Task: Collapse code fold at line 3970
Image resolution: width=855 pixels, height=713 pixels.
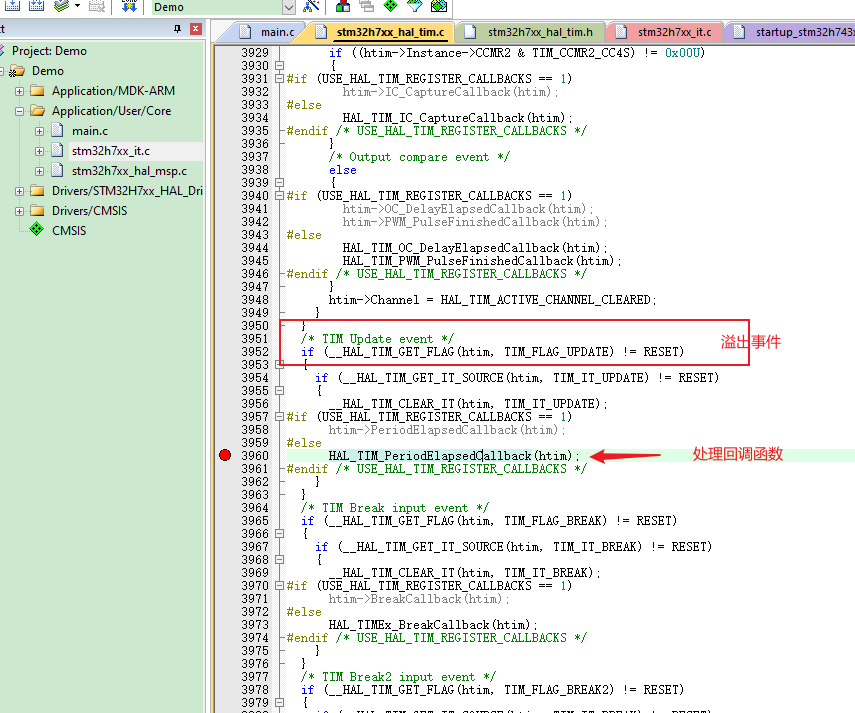Action: coord(279,586)
